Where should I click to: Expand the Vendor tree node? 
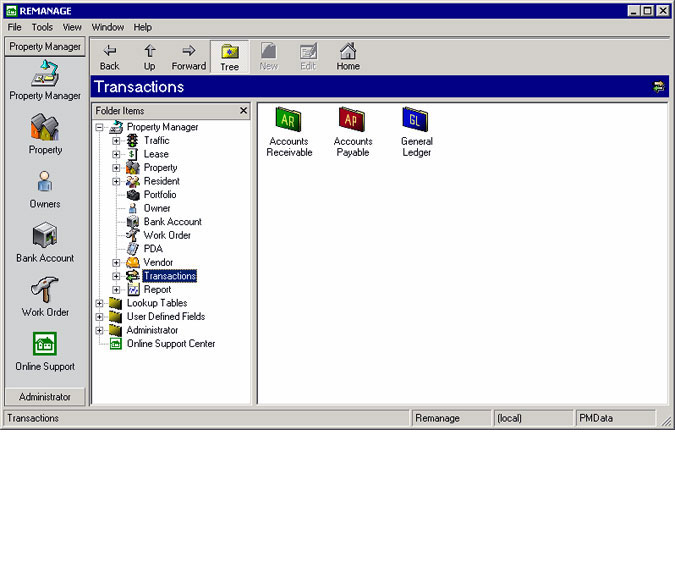pyautogui.click(x=116, y=263)
